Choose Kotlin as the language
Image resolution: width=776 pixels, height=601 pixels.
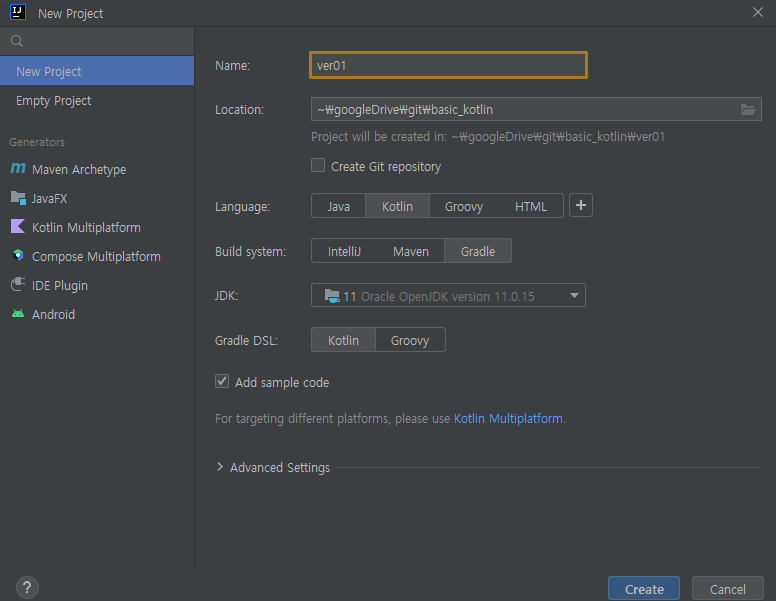tap(397, 206)
